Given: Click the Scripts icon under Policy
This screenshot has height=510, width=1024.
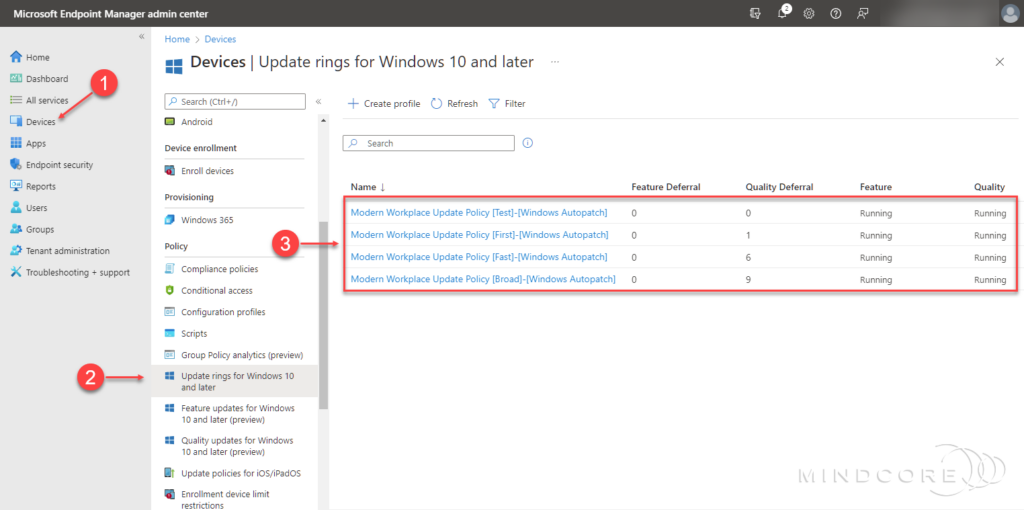Looking at the screenshot, I should (170, 334).
